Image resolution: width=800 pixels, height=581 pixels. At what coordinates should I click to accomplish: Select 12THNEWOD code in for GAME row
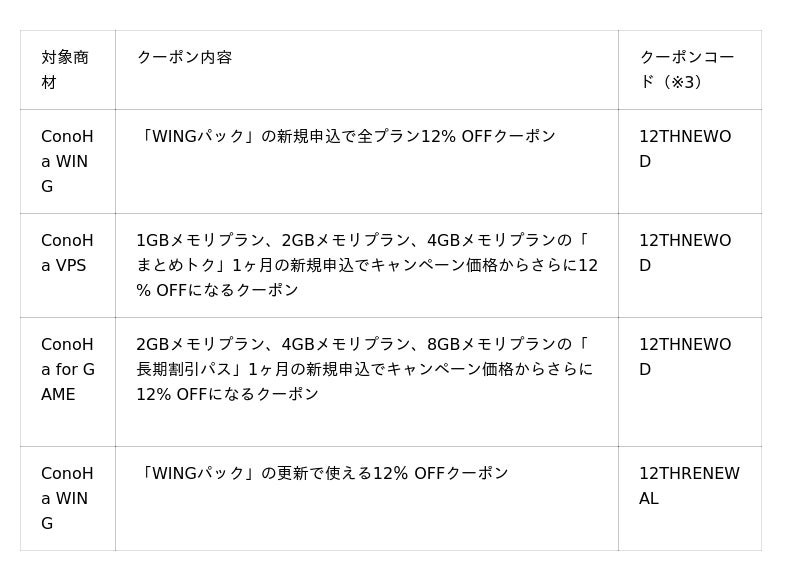[685, 357]
